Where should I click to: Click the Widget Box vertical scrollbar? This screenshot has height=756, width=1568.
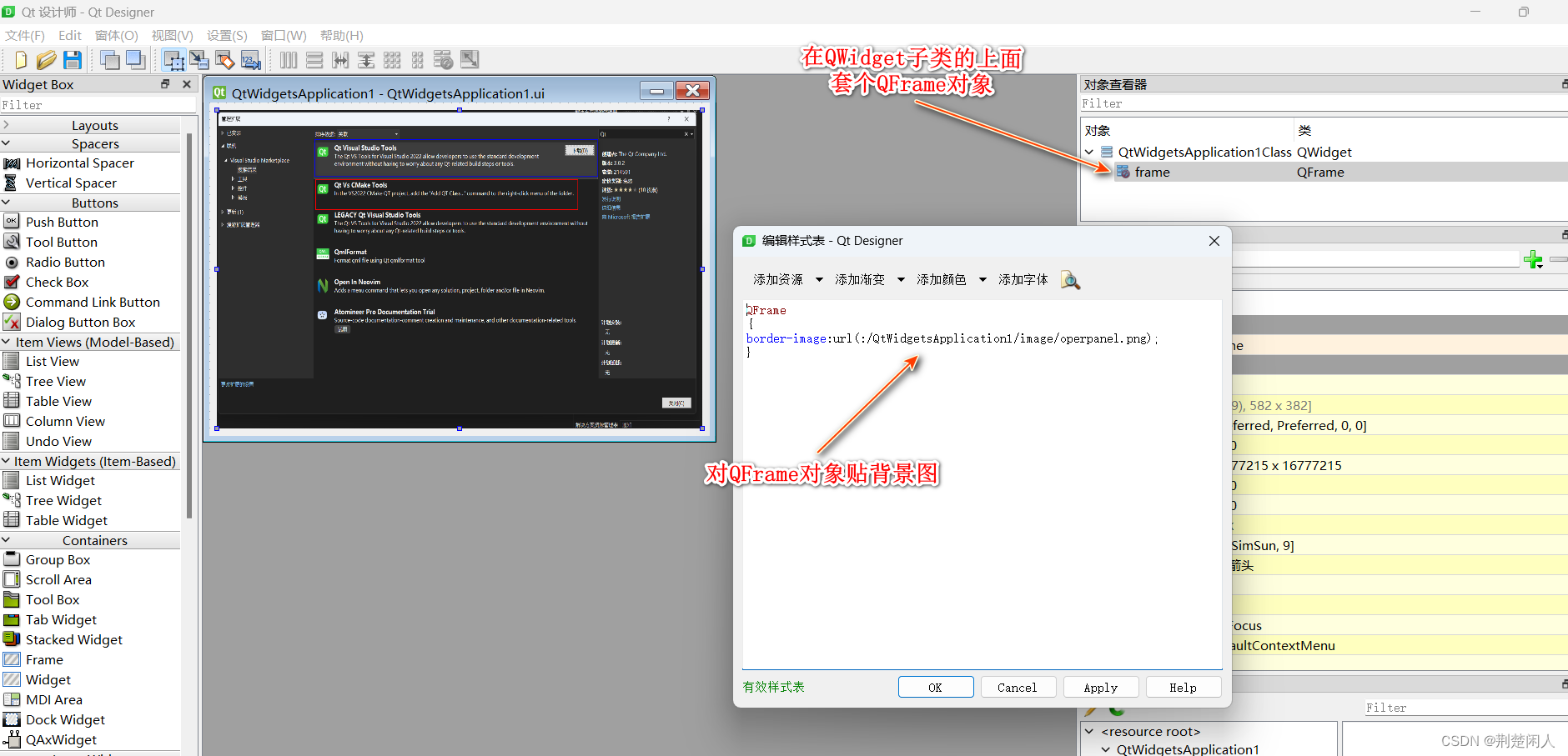pyautogui.click(x=189, y=325)
